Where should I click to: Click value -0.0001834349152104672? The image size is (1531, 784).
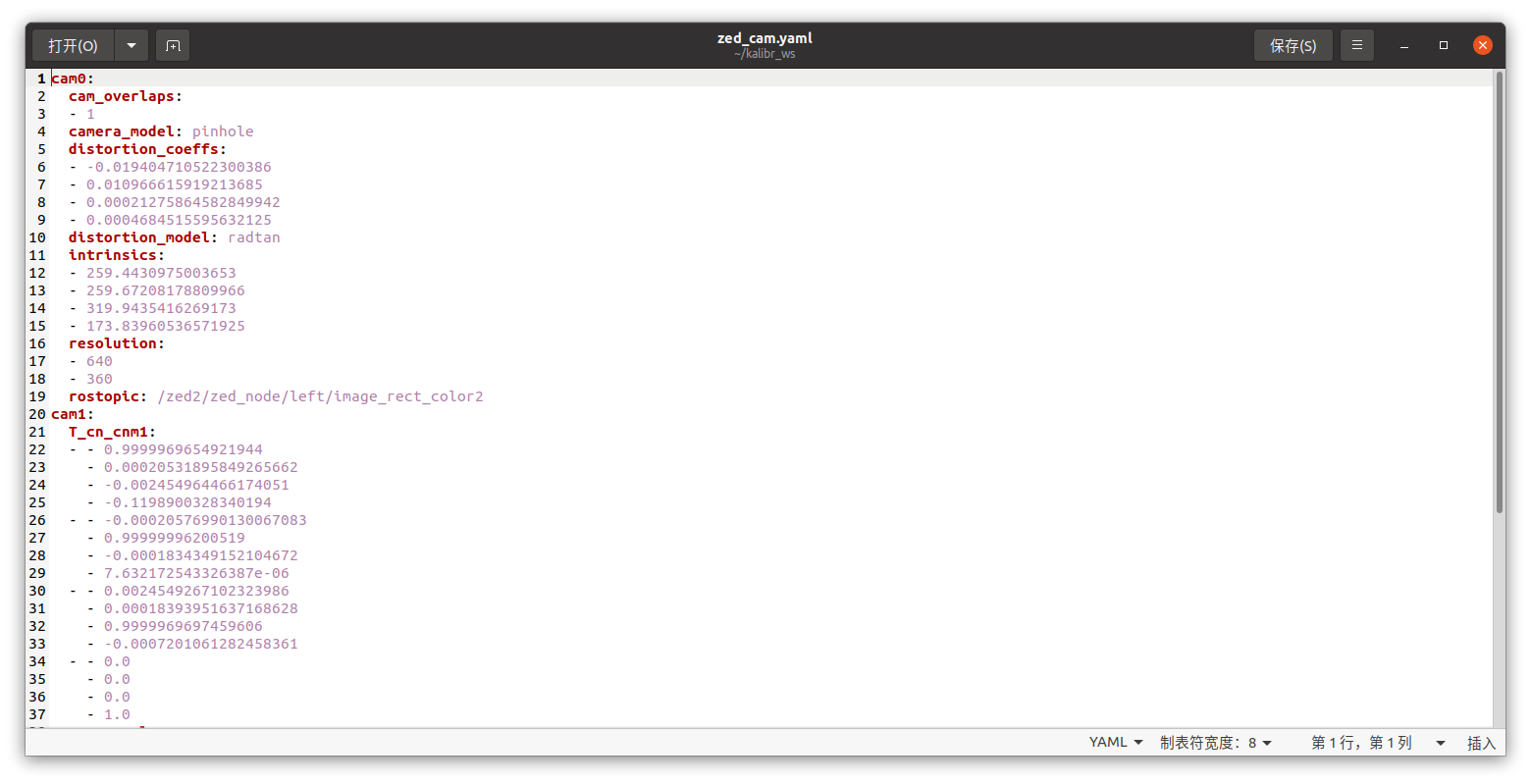[201, 555]
